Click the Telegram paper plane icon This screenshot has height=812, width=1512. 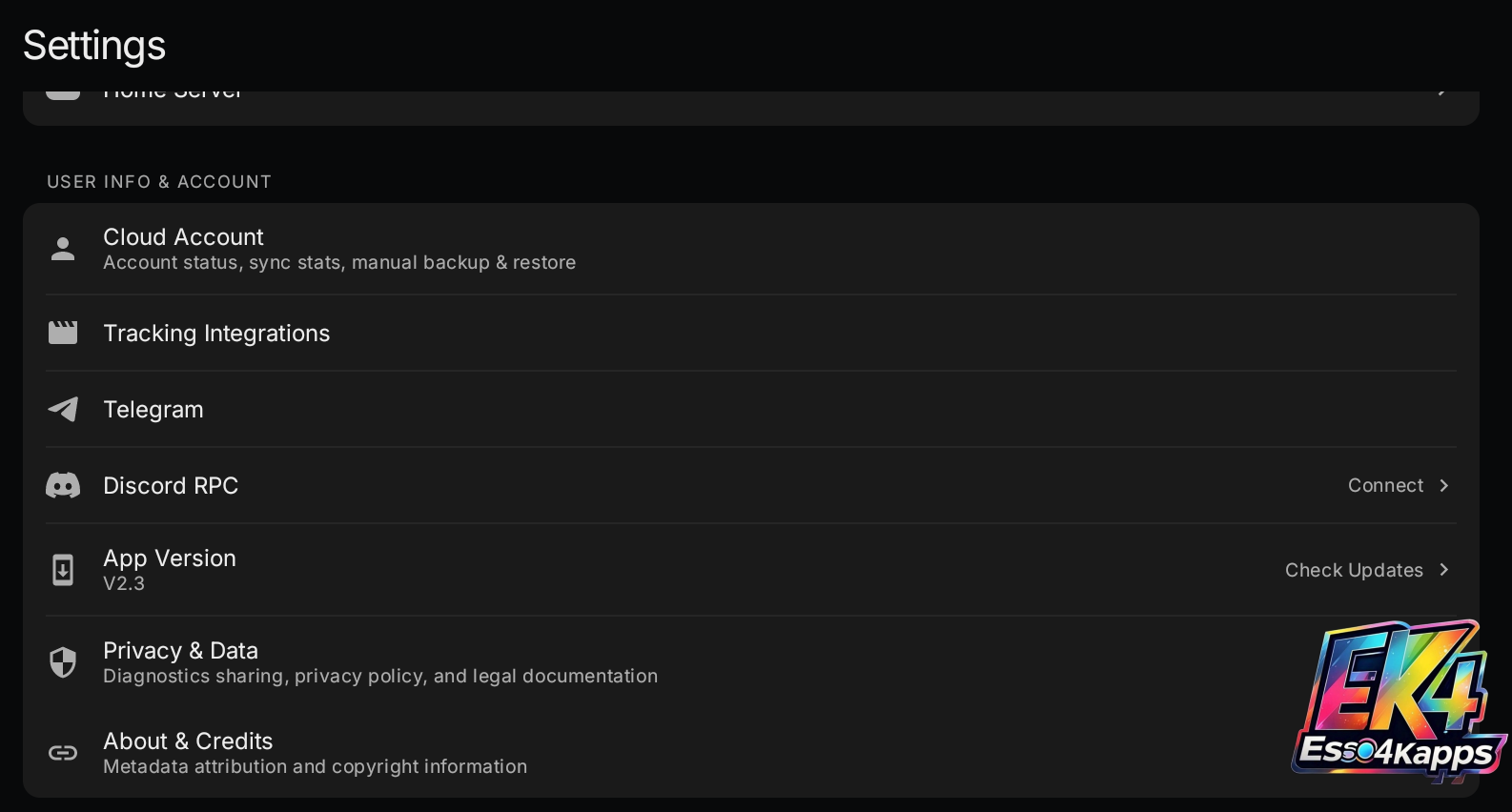click(x=63, y=409)
